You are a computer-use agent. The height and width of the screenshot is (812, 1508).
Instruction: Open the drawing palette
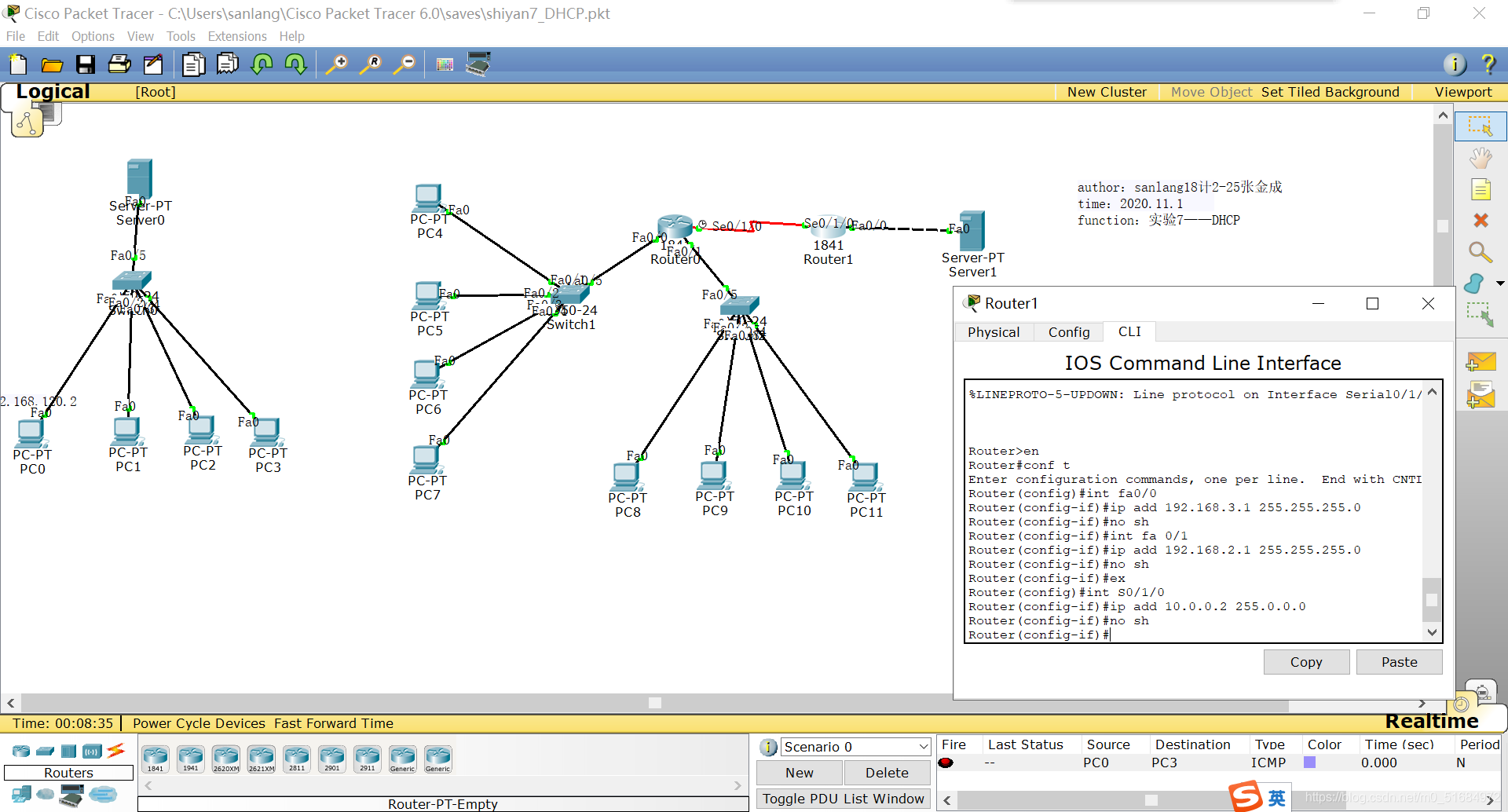point(445,64)
